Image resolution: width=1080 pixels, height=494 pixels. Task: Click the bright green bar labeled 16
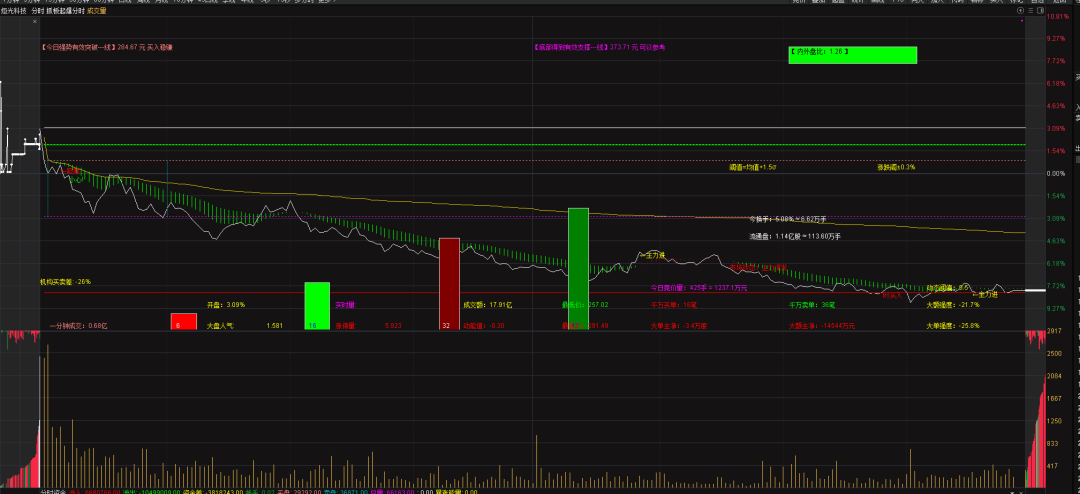click(x=317, y=305)
